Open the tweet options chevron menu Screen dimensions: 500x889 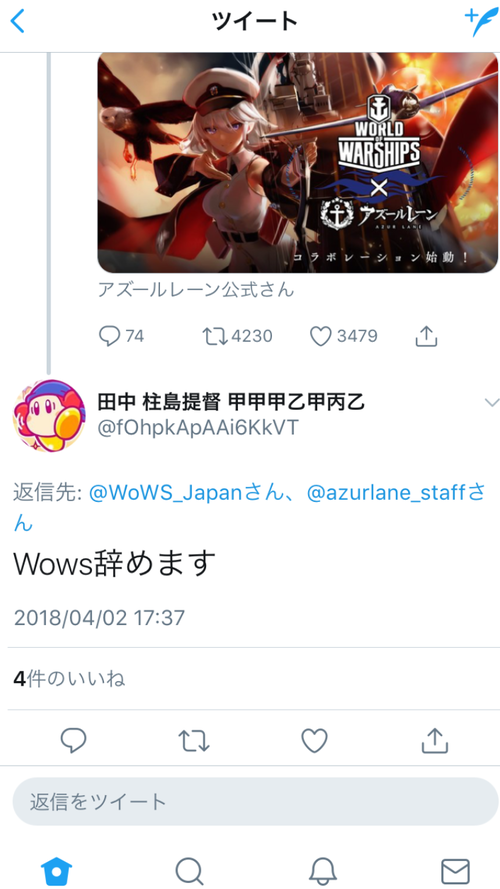pyautogui.click(x=491, y=403)
